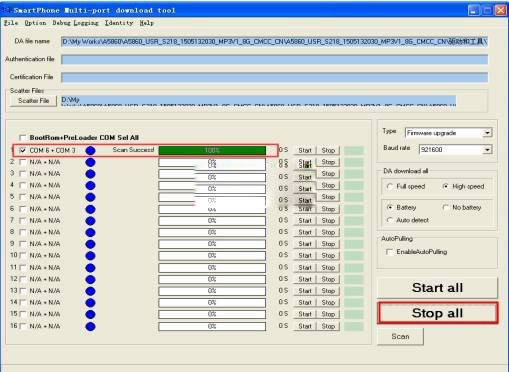Click the Stop all button
This screenshot has width=509, height=372.
click(x=438, y=313)
